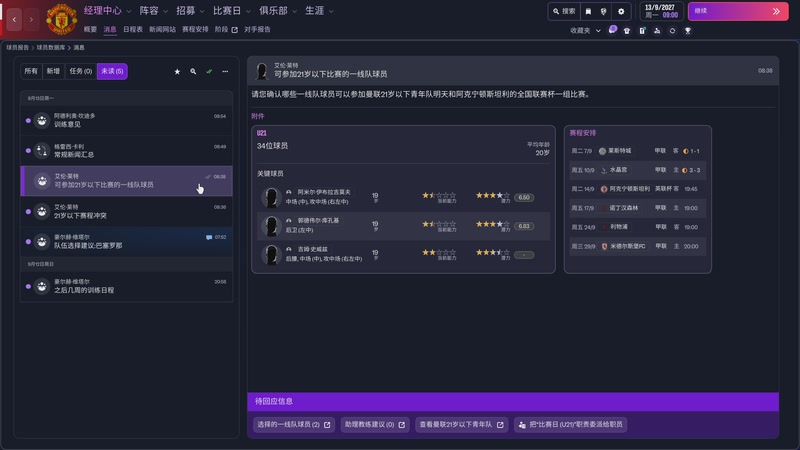This screenshot has height=450, width=800.
Task: Click the 6.50 rating pill
Action: point(524,197)
